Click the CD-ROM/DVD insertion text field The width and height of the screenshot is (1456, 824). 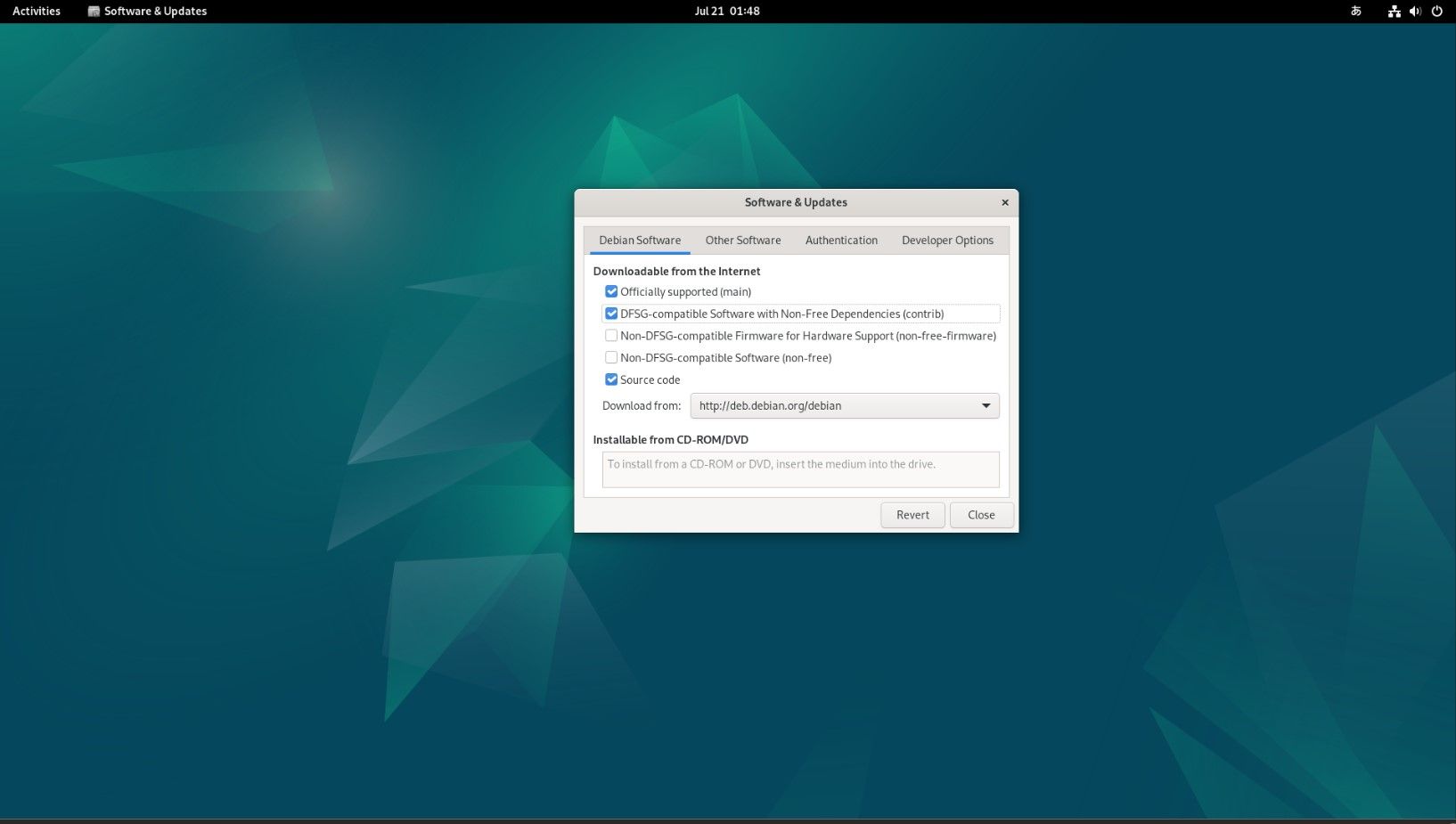[x=799, y=469]
